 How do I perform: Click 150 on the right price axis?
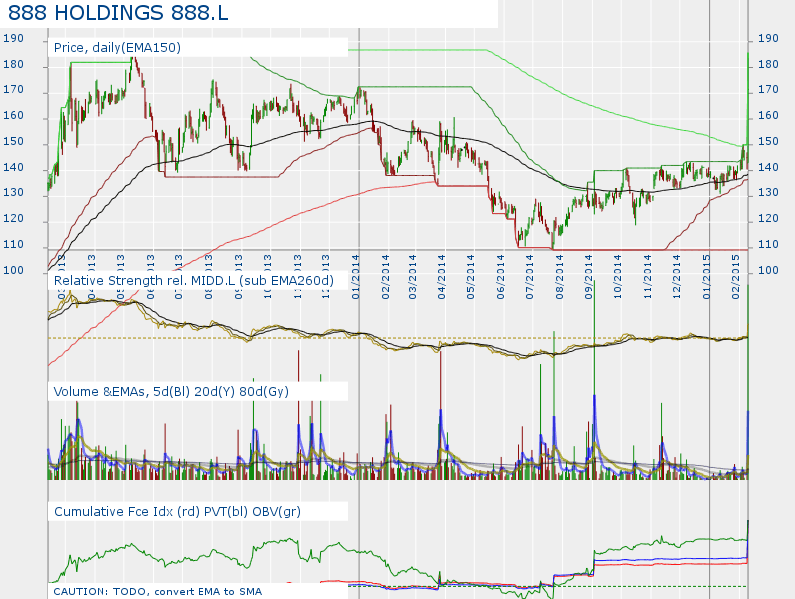[768, 142]
